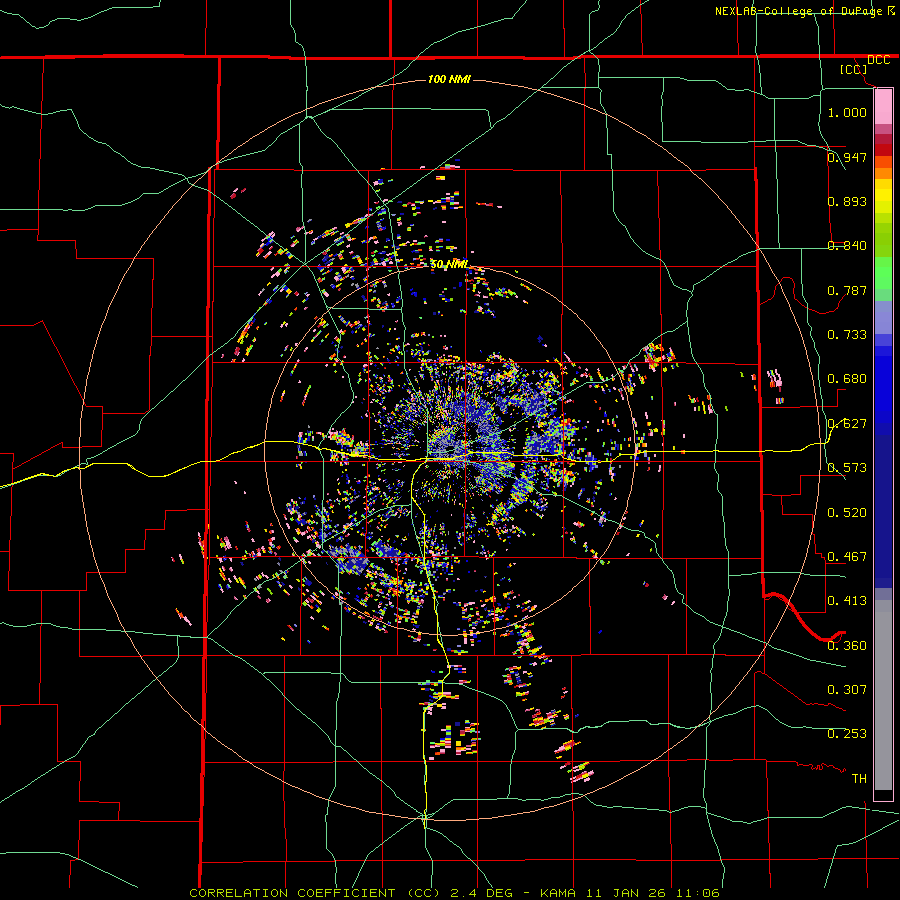Select the 0.733 legend value
This screenshot has width=900, height=900.
847,335
